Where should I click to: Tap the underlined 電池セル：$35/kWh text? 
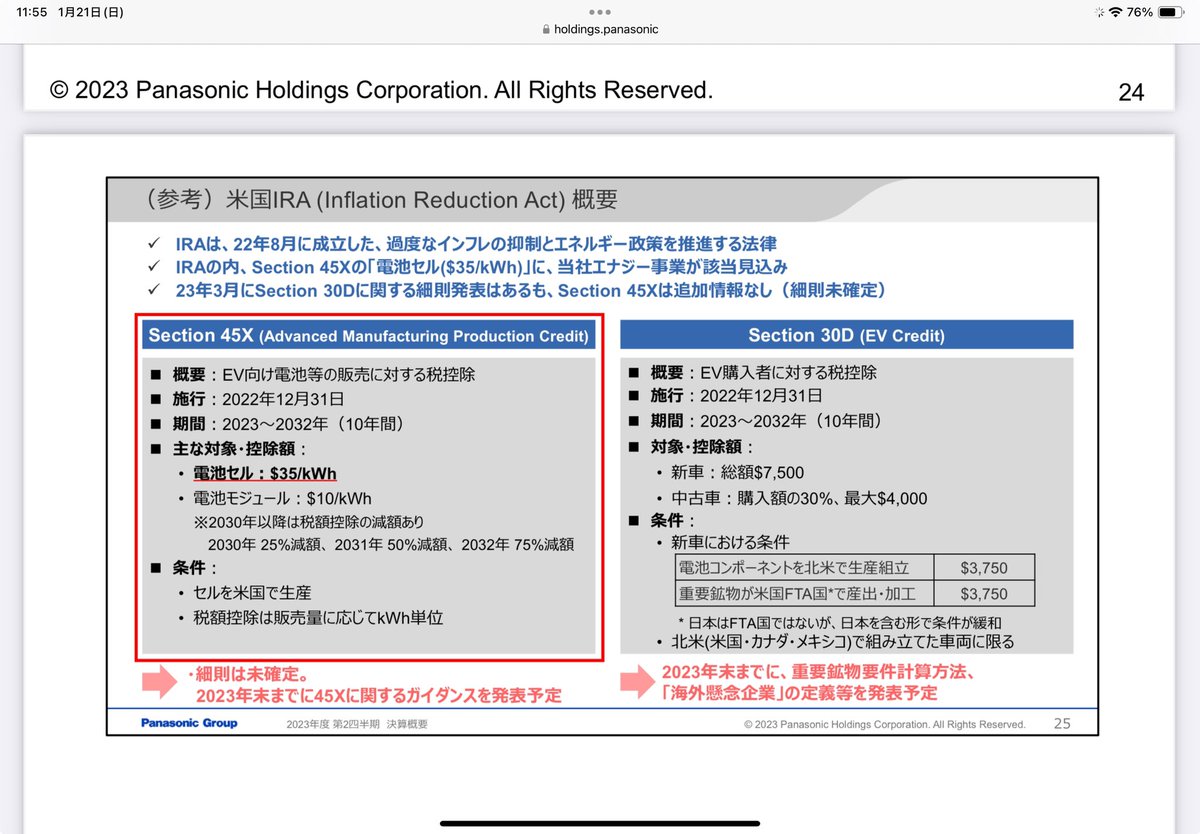[x=265, y=473]
